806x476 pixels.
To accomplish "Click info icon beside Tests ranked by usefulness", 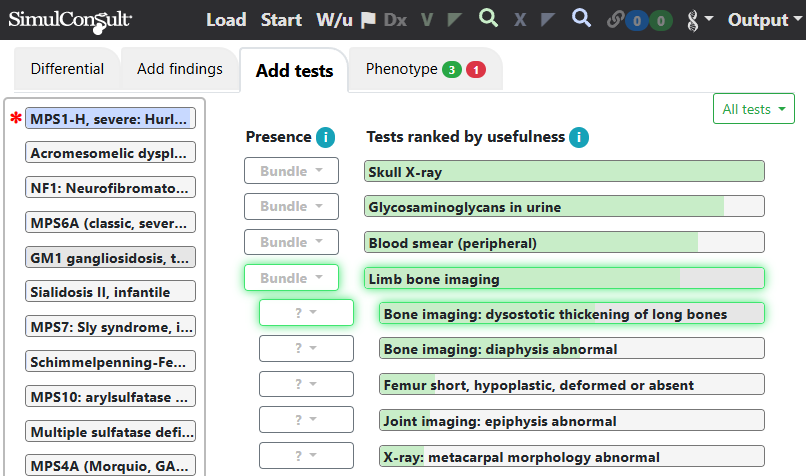I will [579, 137].
